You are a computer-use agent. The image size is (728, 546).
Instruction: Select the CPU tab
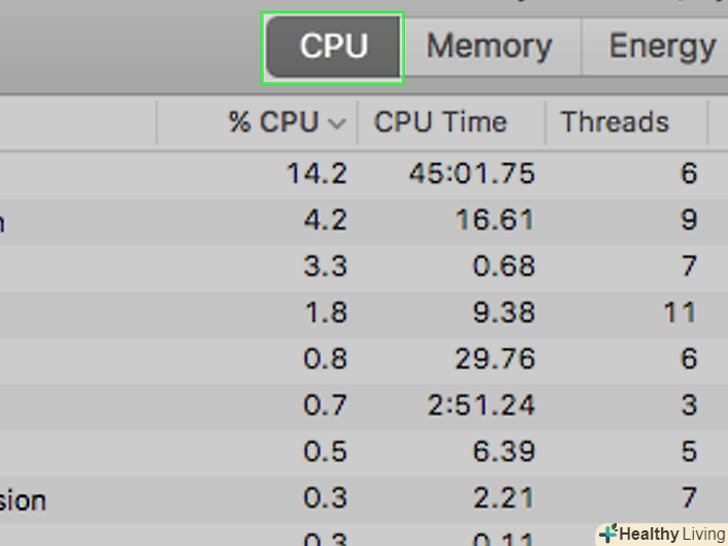(x=333, y=47)
